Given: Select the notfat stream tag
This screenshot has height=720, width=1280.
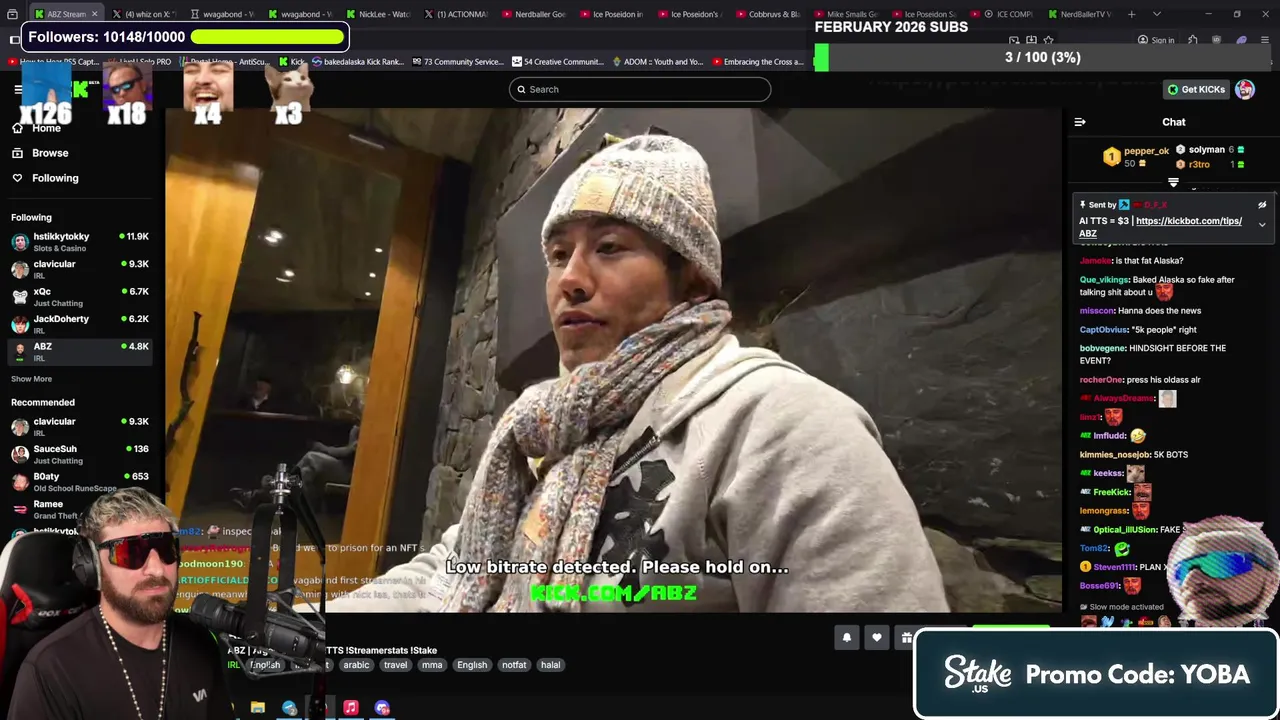Looking at the screenshot, I should [514, 665].
